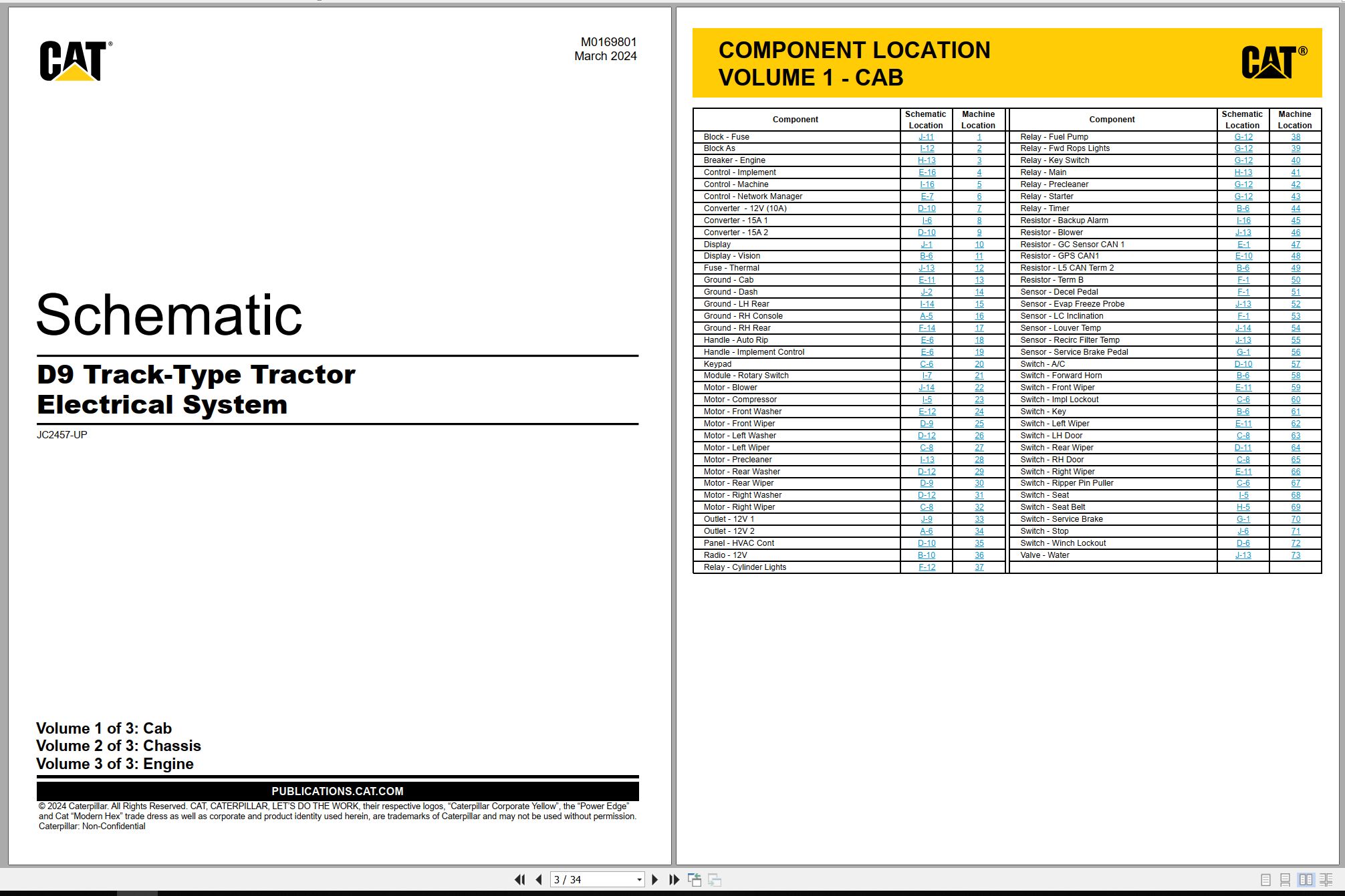This screenshot has height=896, width=1345.
Task: Open schematic link E-10 for Resistor - GPS CAN1
Action: click(1243, 256)
